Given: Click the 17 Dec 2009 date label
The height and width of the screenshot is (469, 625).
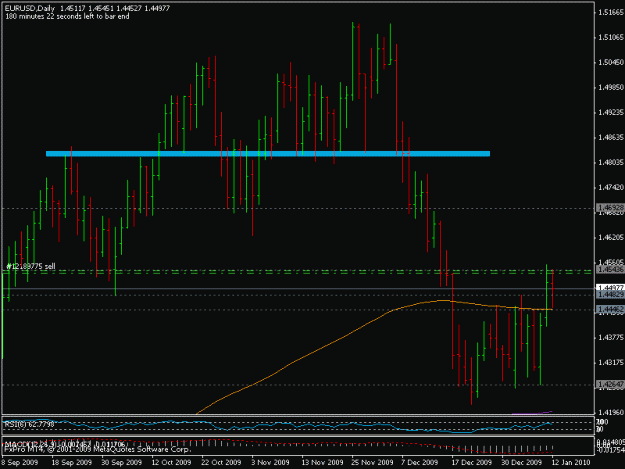Looking at the screenshot, I should (x=472, y=462).
